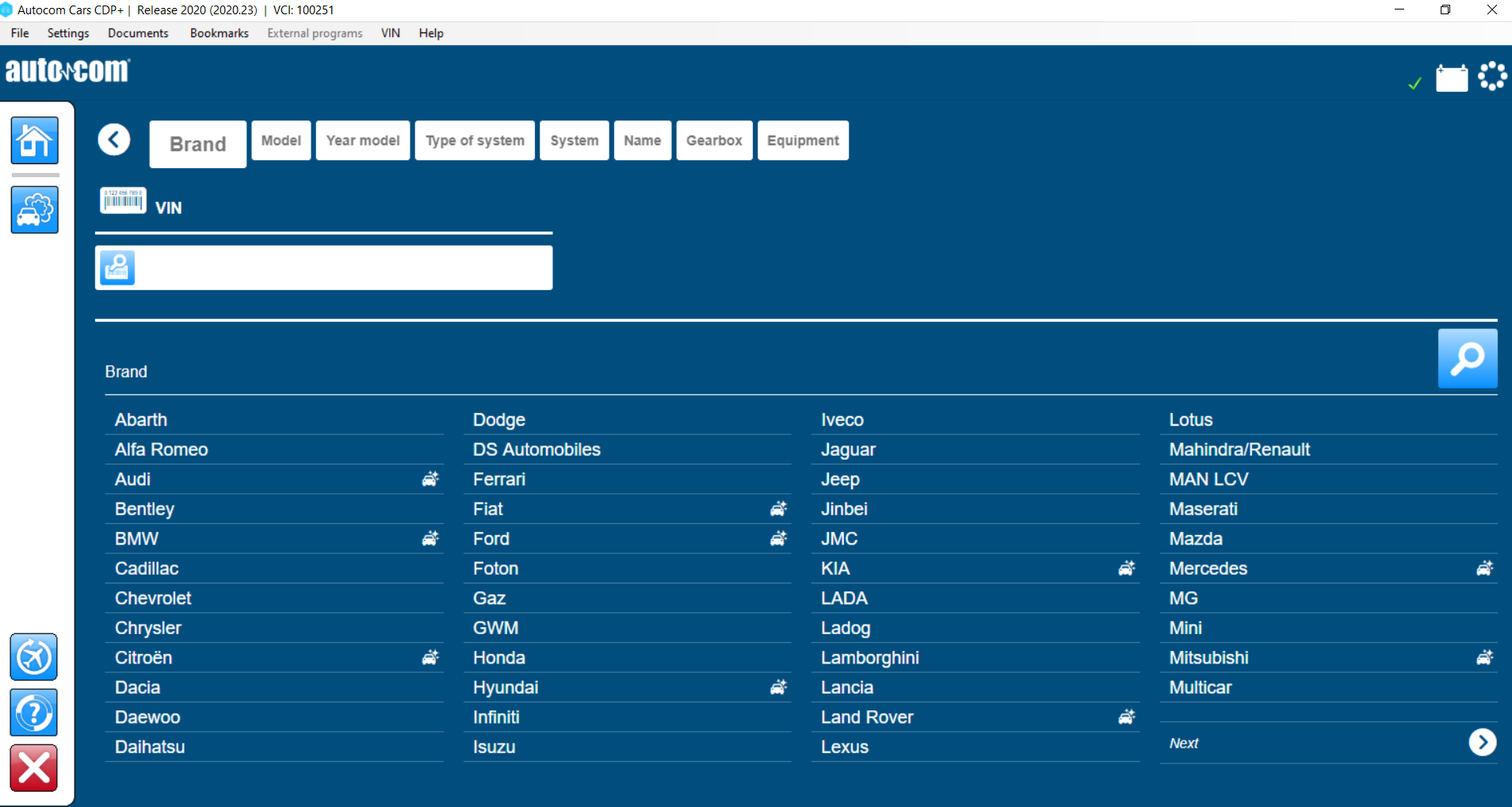Expand the Gearbox selection step
The width and height of the screenshot is (1512, 807).
[713, 140]
